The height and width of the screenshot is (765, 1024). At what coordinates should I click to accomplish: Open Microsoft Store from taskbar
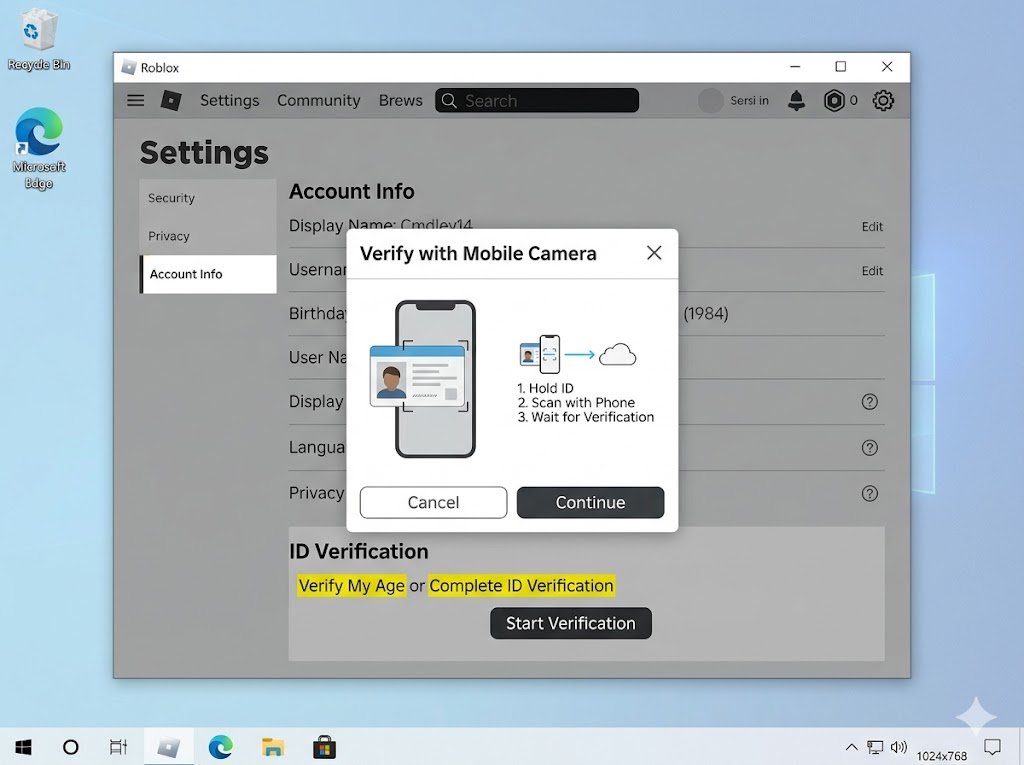pyautogui.click(x=324, y=747)
